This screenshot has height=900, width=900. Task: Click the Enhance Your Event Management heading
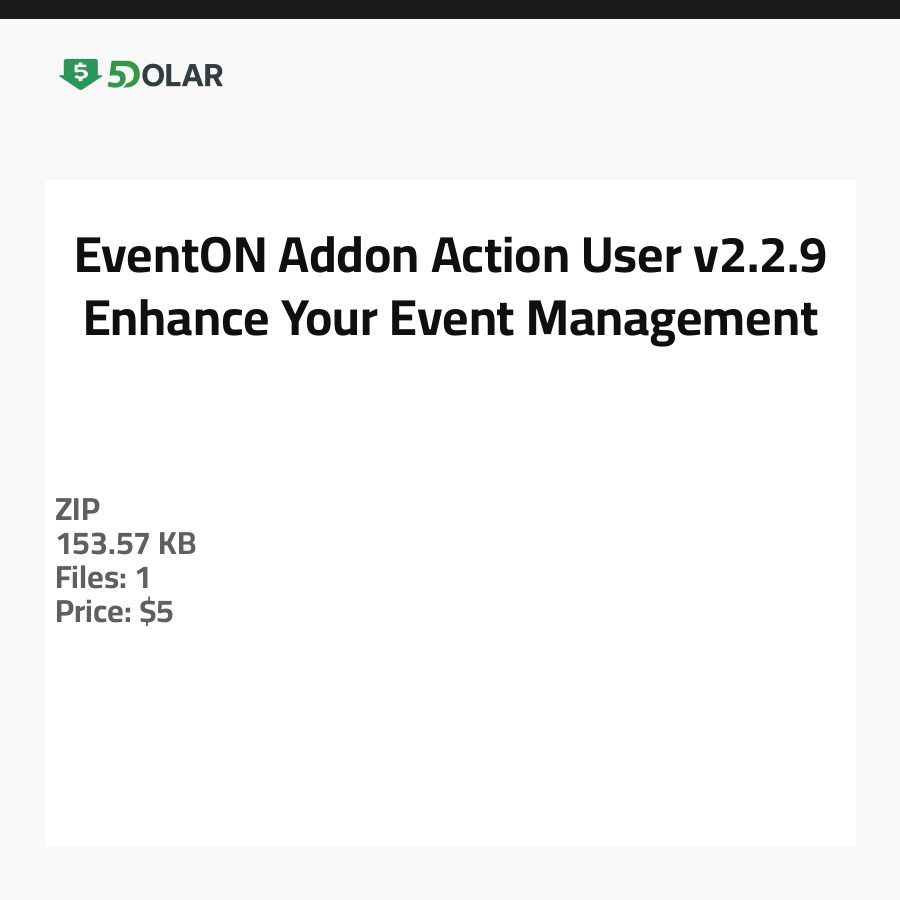(x=450, y=319)
